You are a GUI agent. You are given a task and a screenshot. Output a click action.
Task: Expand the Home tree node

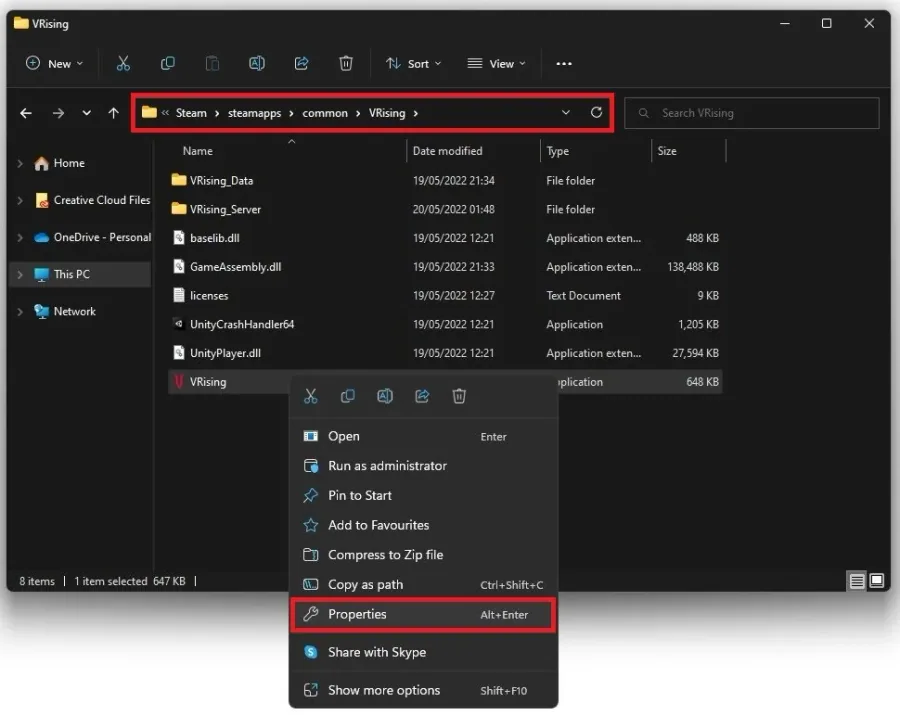click(20, 164)
